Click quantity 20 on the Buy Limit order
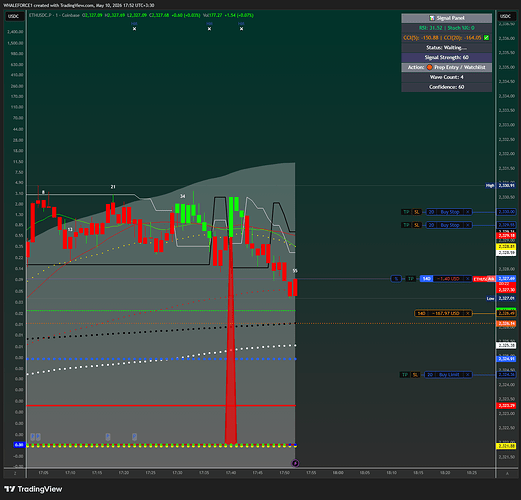521x500 pixels. (x=430, y=375)
